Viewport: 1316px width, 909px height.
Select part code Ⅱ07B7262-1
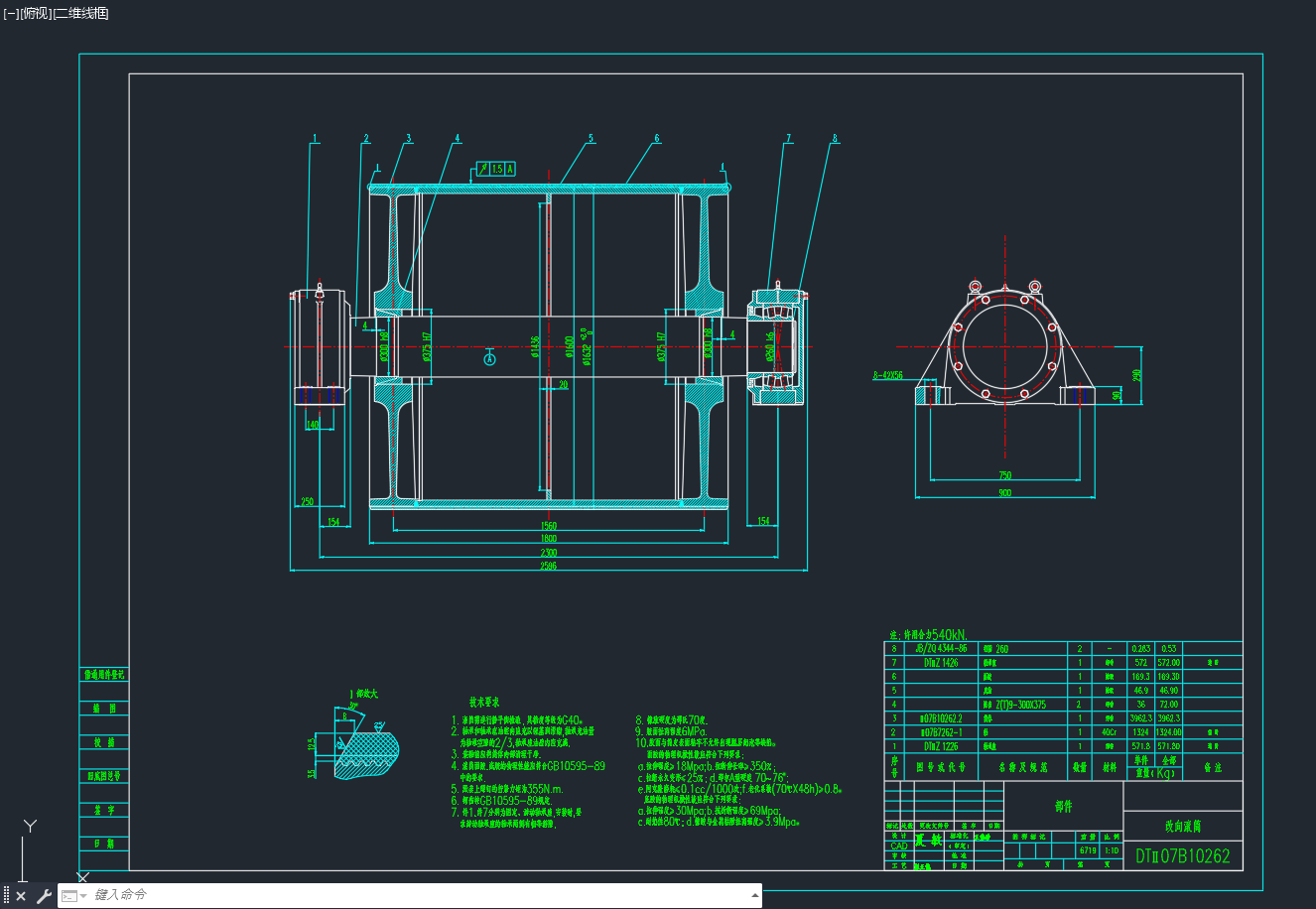point(941,732)
